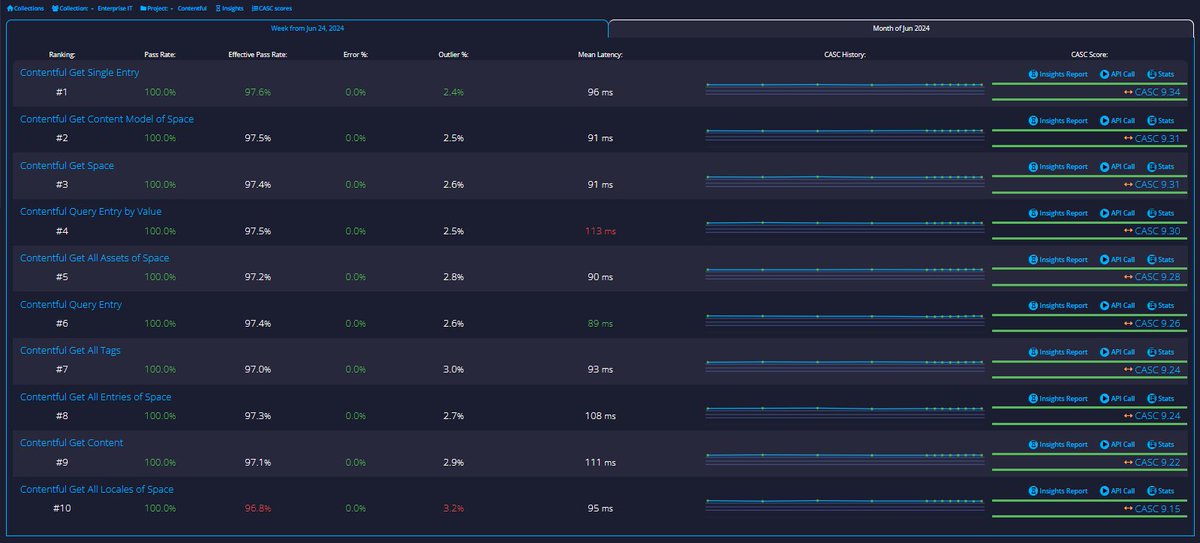The width and height of the screenshot is (1200, 543).
Task: Open Stats for Get All Locales of Space
Action: tap(1160, 491)
